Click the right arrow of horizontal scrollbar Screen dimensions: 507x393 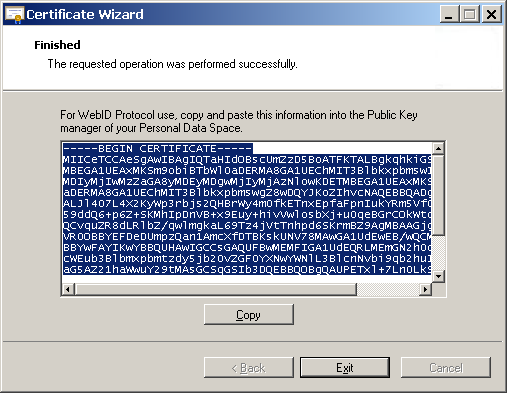click(425, 289)
